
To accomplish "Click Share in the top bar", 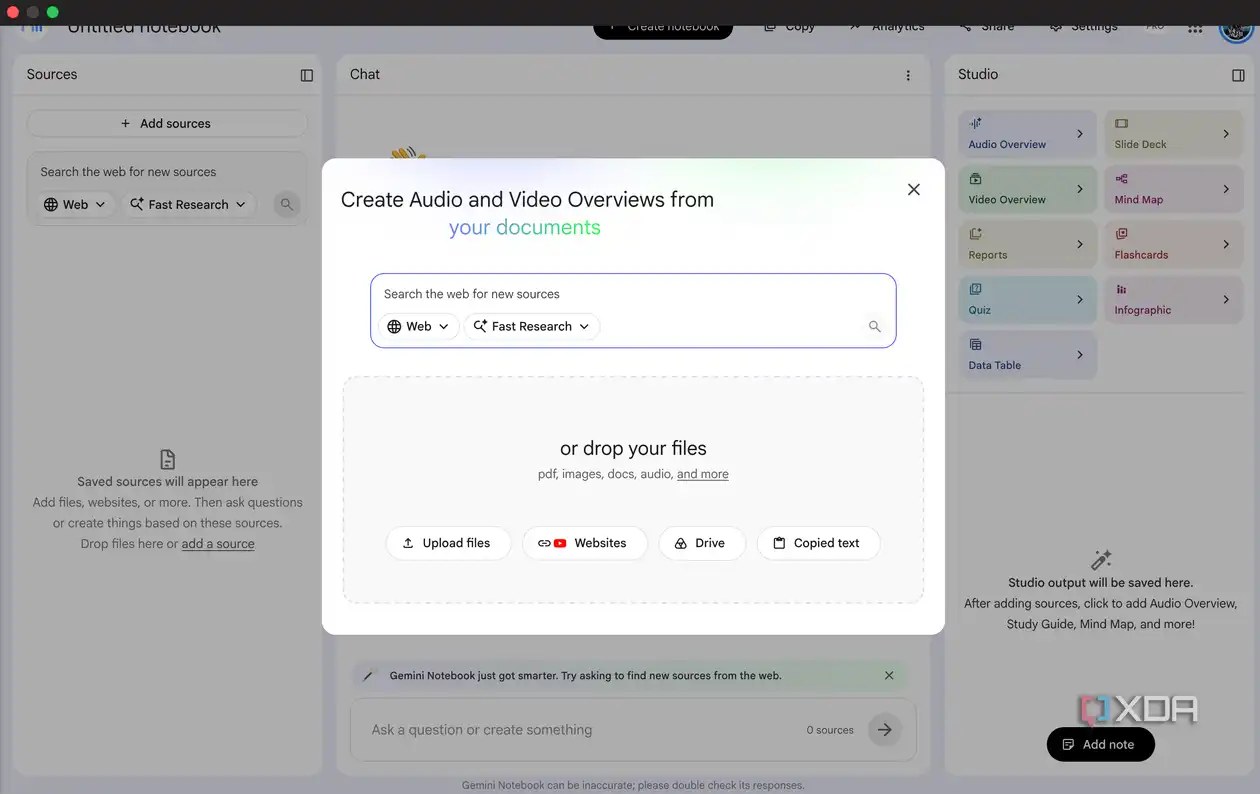I will tap(988, 29).
